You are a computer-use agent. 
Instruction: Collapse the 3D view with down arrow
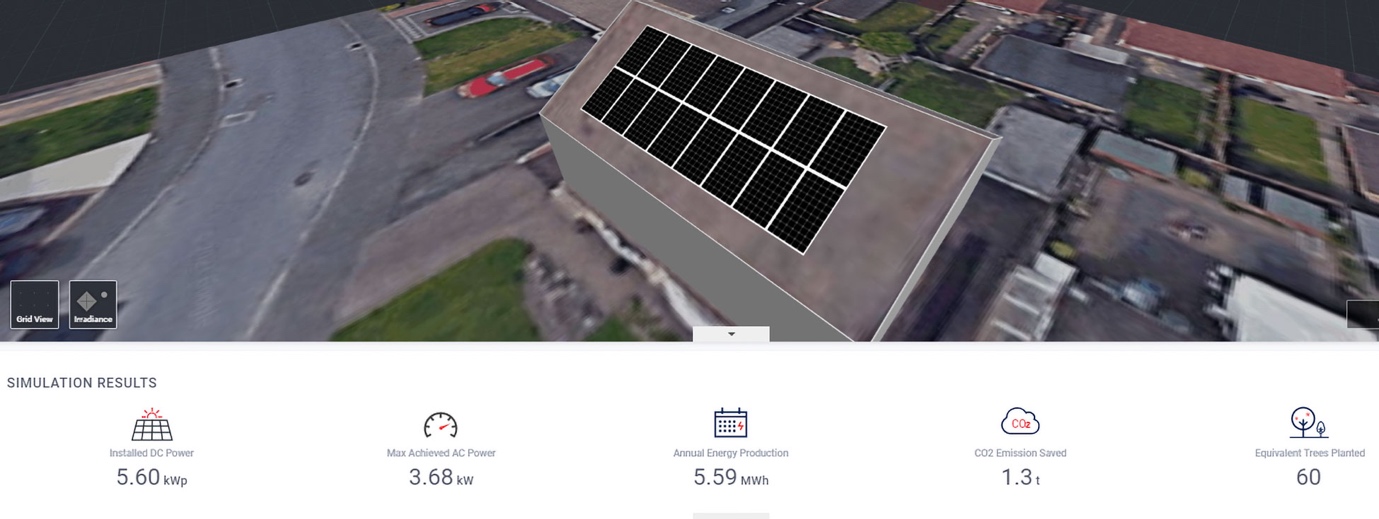[731, 334]
